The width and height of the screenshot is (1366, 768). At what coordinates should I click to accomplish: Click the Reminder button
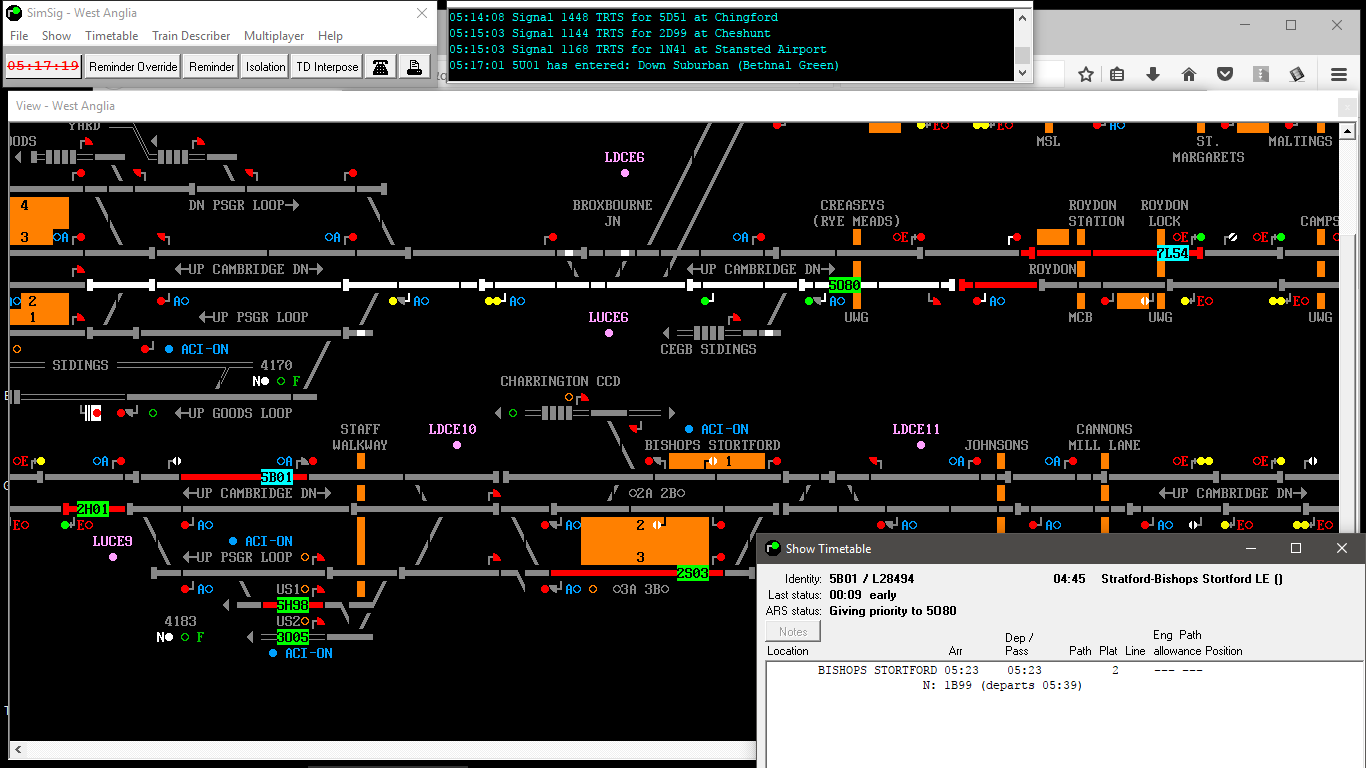(211, 67)
